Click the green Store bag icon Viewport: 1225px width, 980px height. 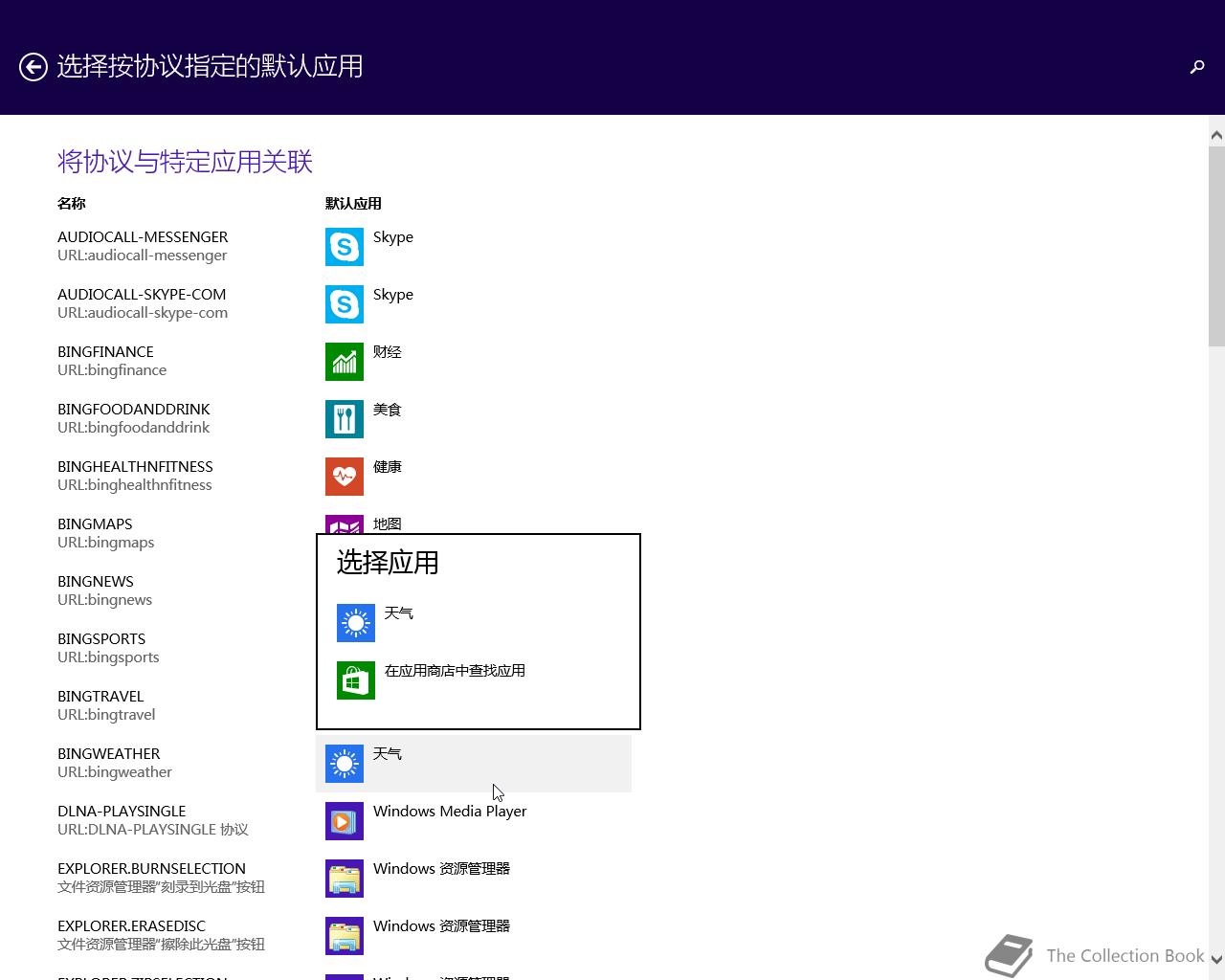356,680
